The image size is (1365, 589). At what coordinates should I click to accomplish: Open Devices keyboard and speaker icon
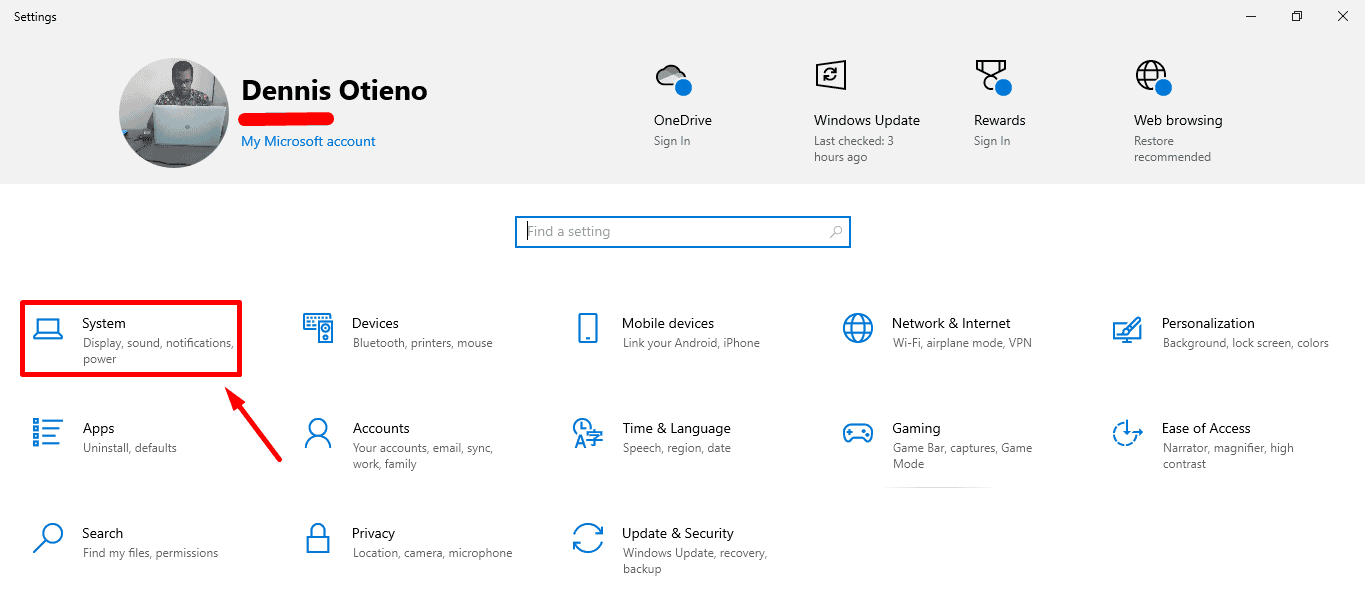[x=318, y=328]
